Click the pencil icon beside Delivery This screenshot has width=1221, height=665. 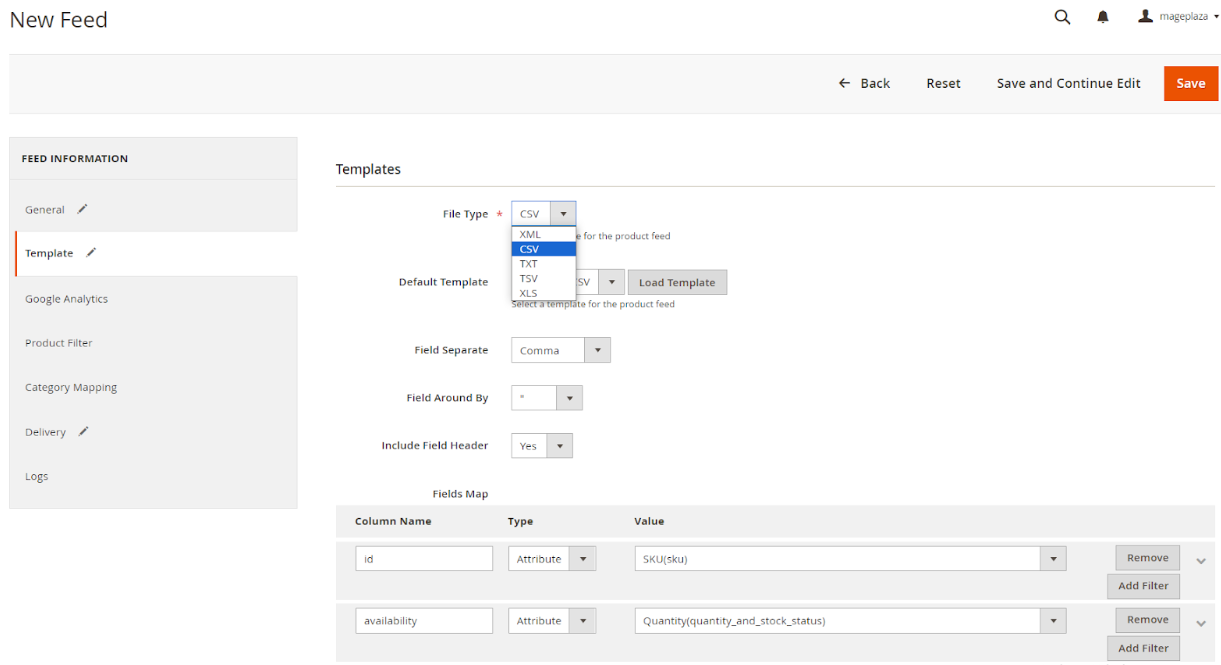pos(84,431)
